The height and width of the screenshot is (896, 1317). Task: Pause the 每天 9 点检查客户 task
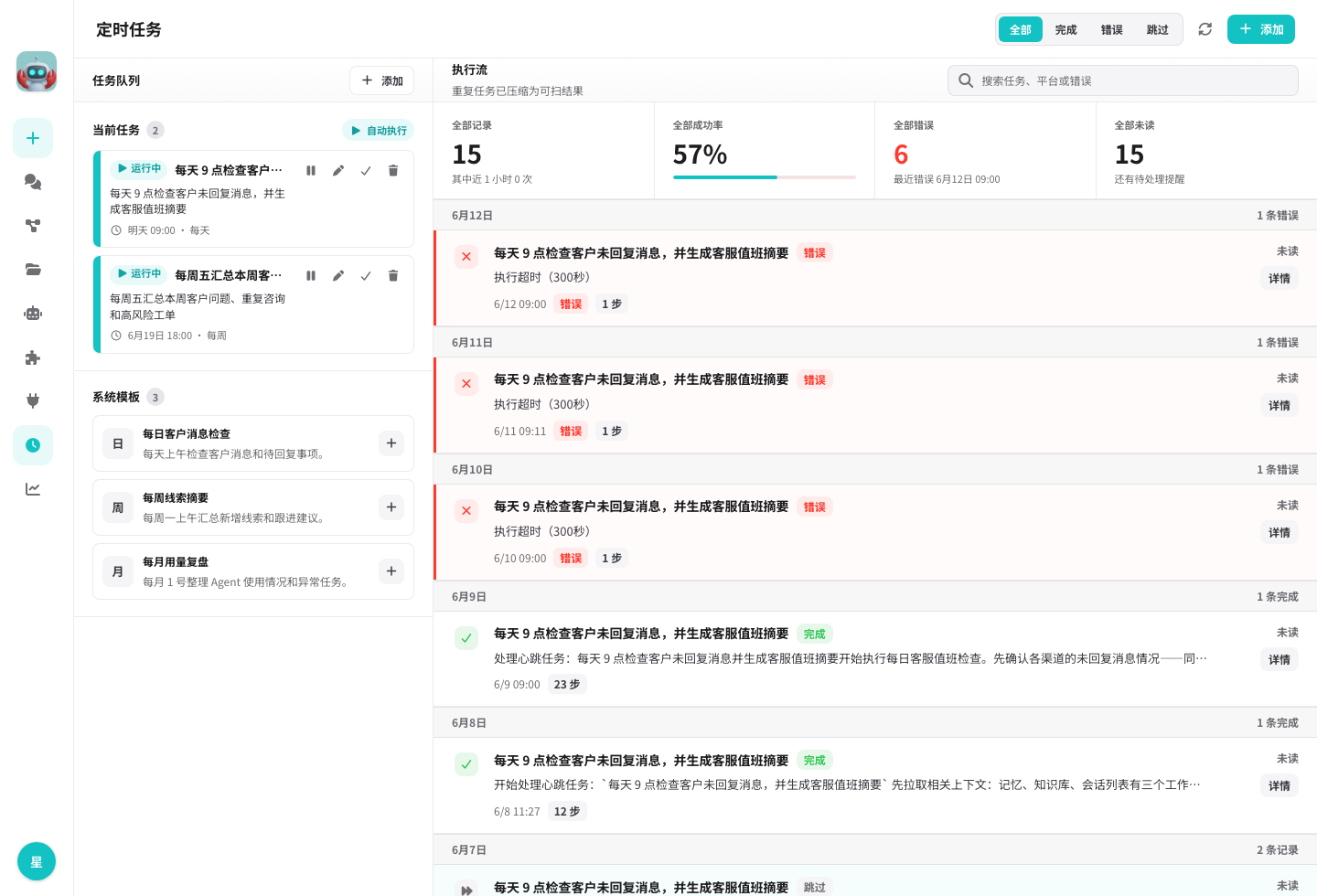(311, 171)
